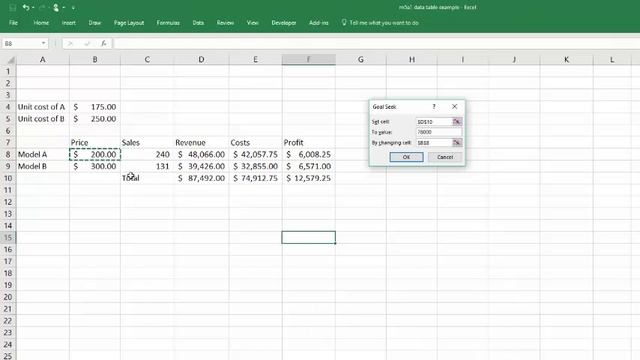Viewport: 640px width, 360px height.
Task: Click OK in Goal Seek dialog
Action: (x=406, y=157)
